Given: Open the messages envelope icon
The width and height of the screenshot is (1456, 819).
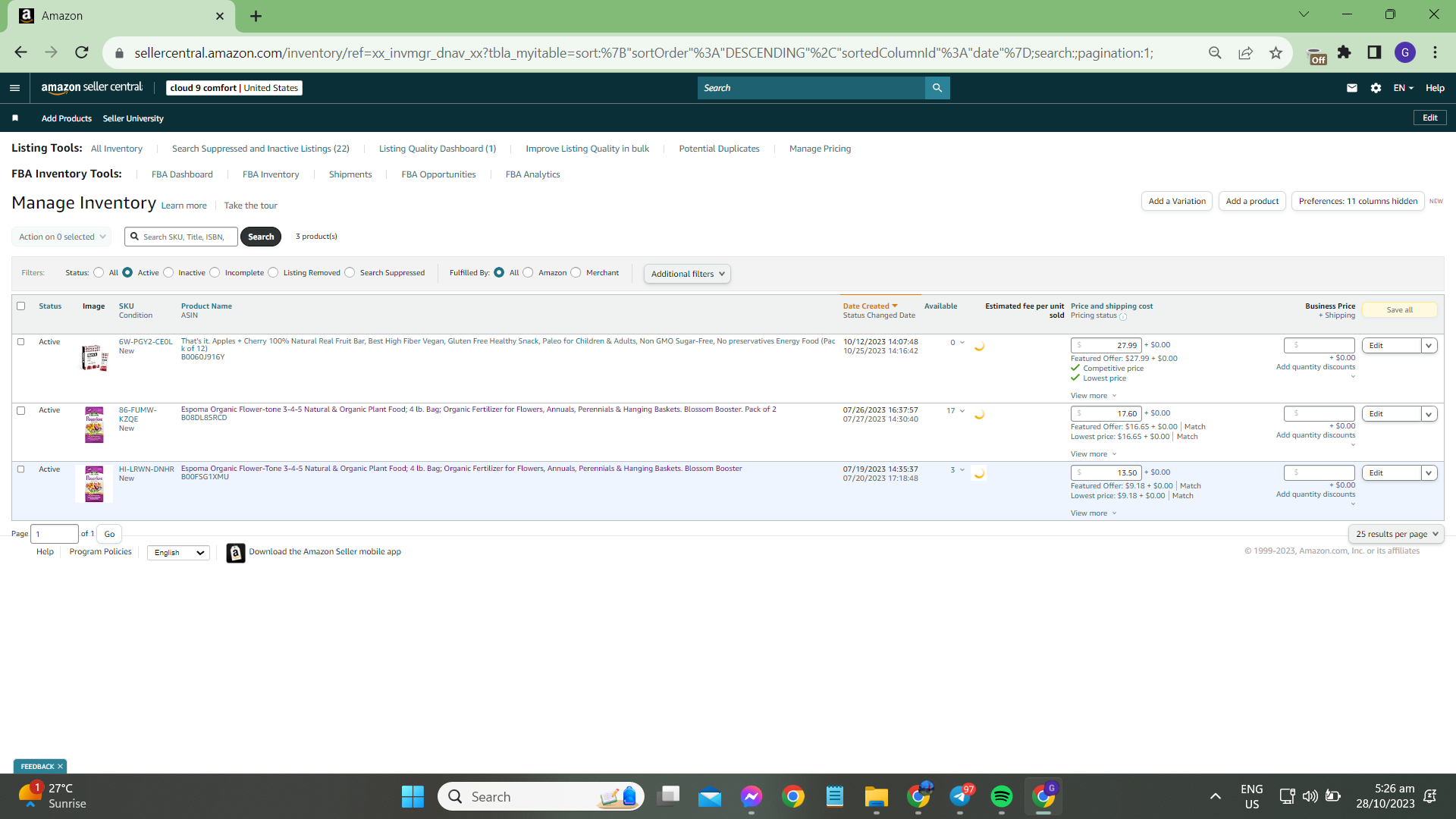Looking at the screenshot, I should [x=1352, y=88].
